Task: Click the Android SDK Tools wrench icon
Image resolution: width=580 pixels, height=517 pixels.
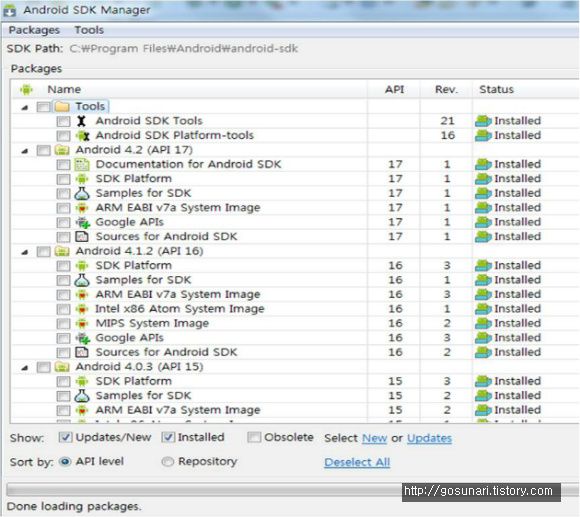Action: point(82,121)
